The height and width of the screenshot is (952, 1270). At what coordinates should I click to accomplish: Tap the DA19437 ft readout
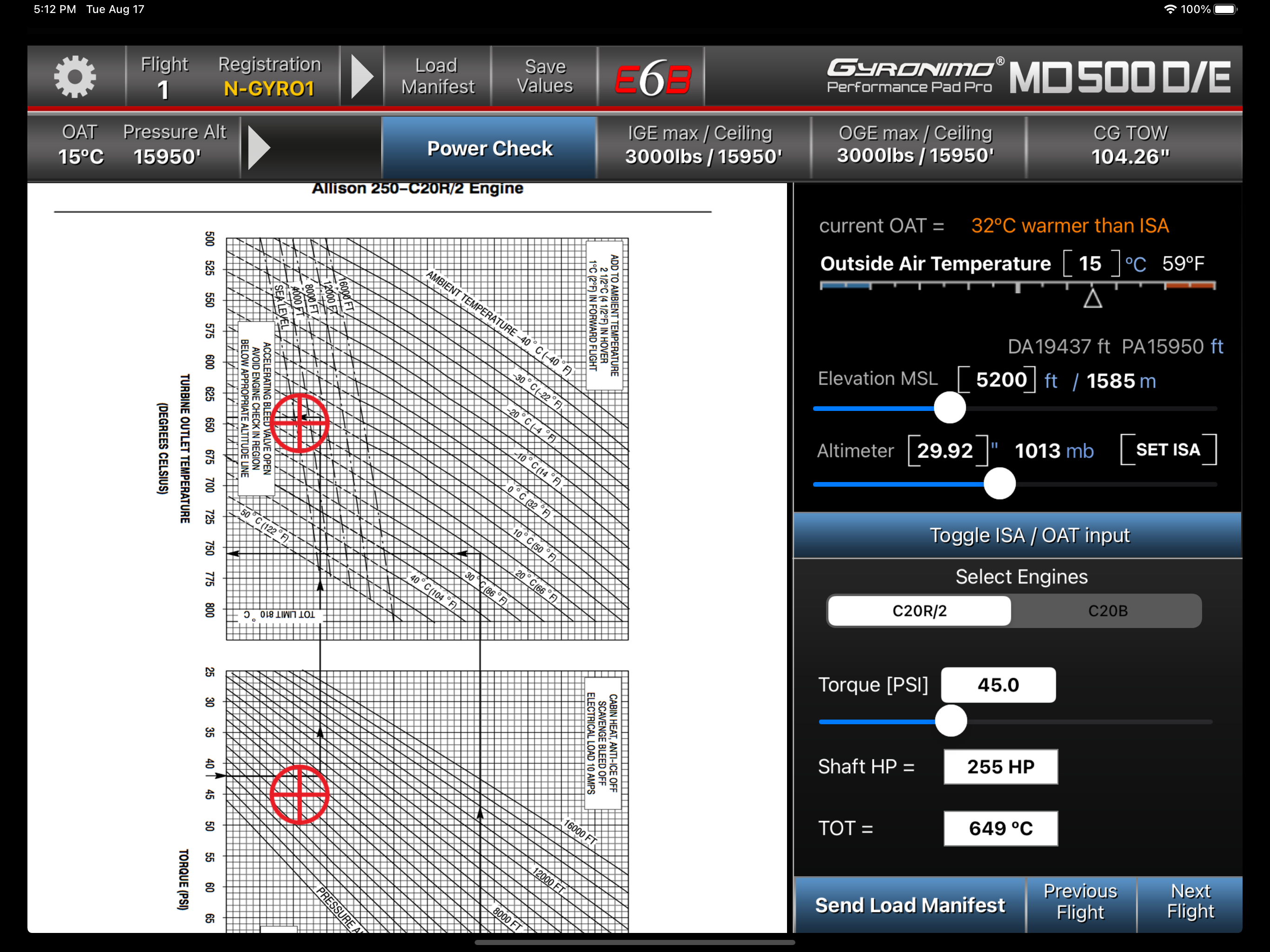[x=1058, y=347]
